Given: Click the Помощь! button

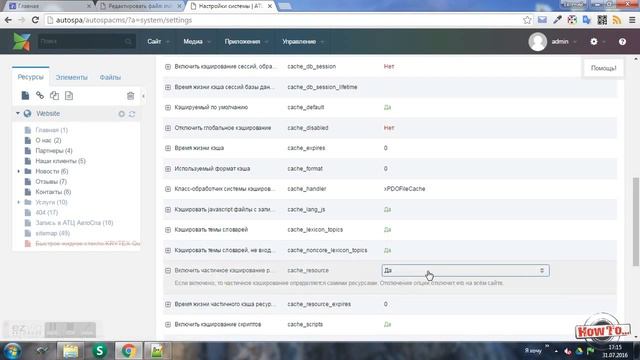Looking at the screenshot, I should point(603,68).
